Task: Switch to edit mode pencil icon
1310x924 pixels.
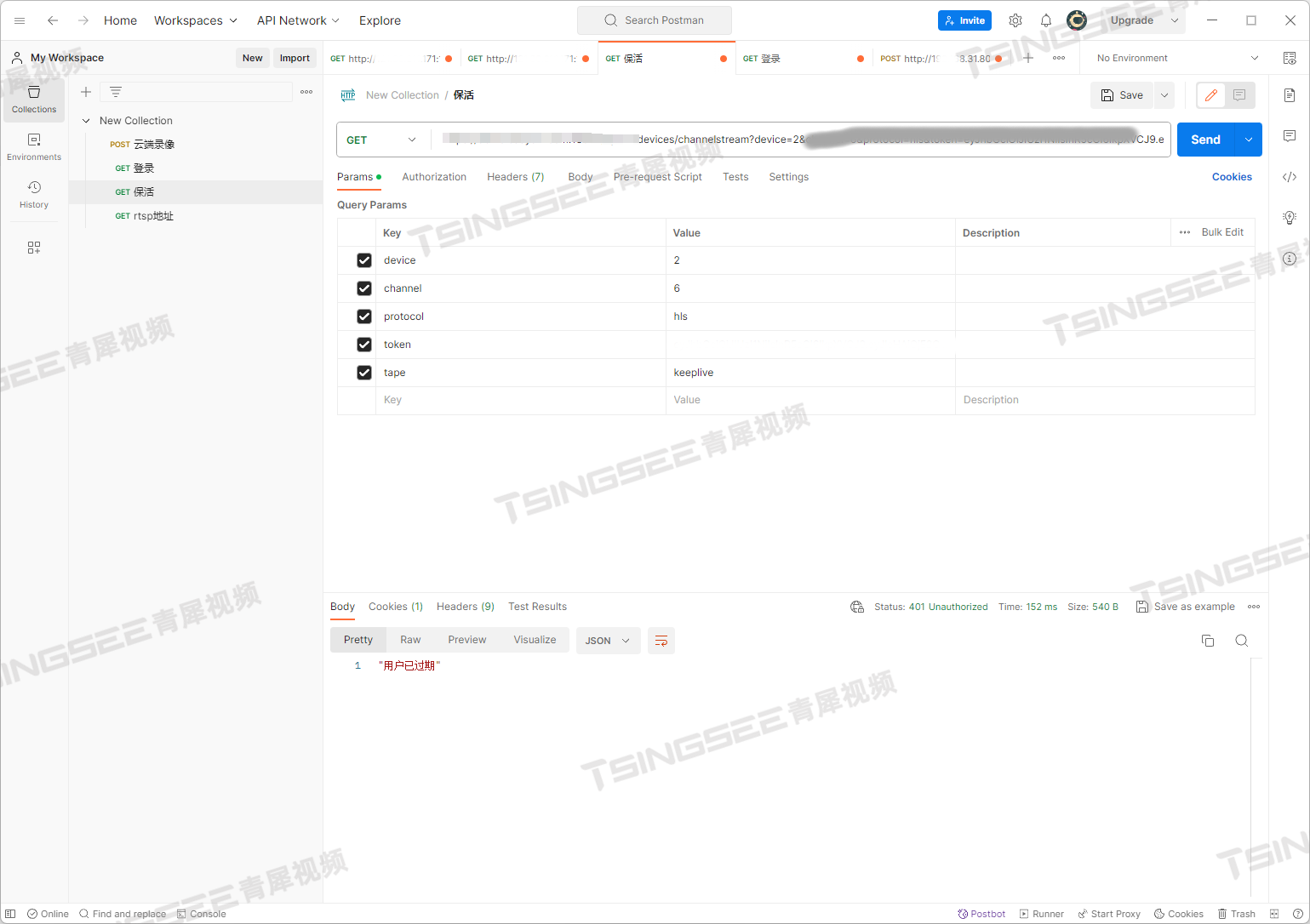Action: coord(1211,95)
